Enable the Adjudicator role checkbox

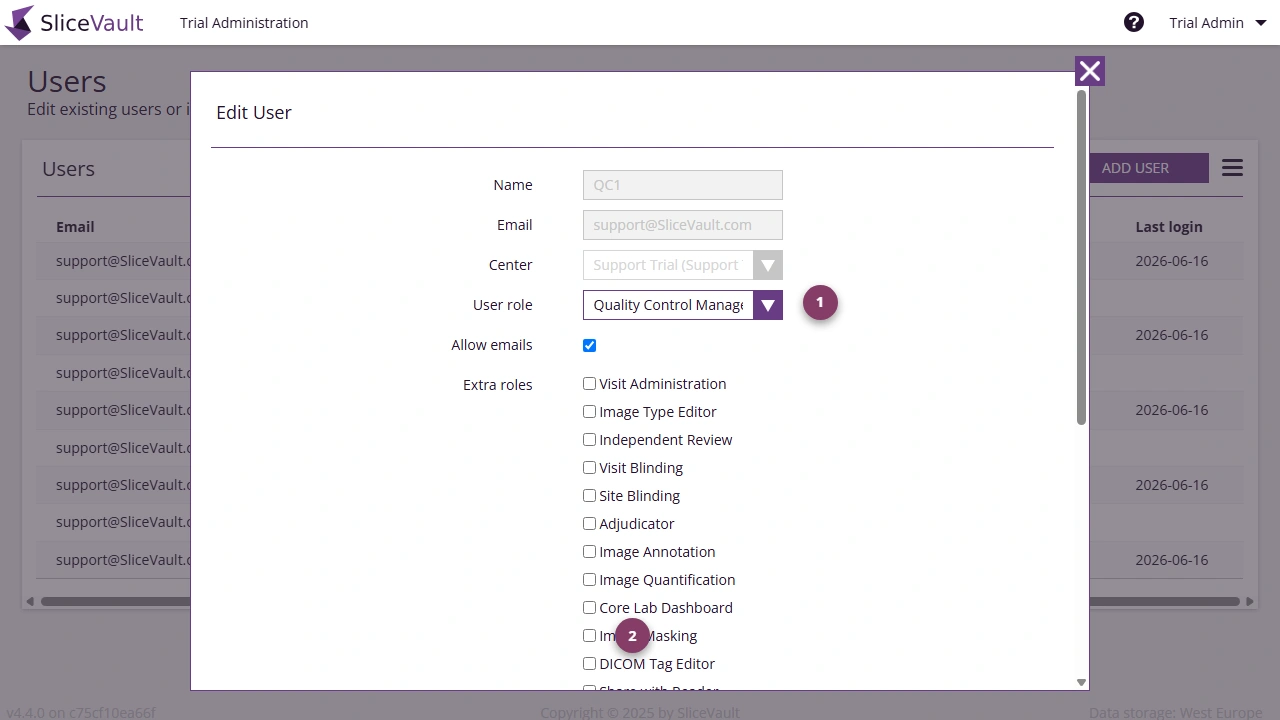(589, 524)
